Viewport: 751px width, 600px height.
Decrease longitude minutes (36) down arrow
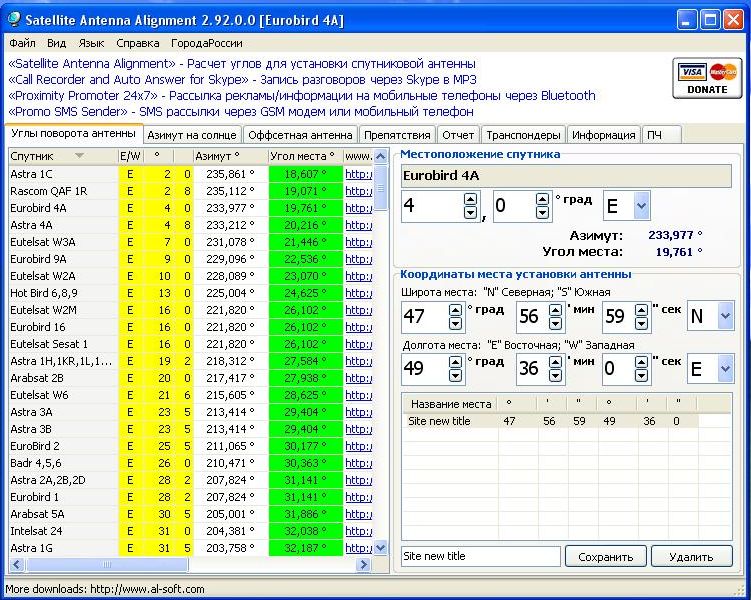pyautogui.click(x=555, y=375)
